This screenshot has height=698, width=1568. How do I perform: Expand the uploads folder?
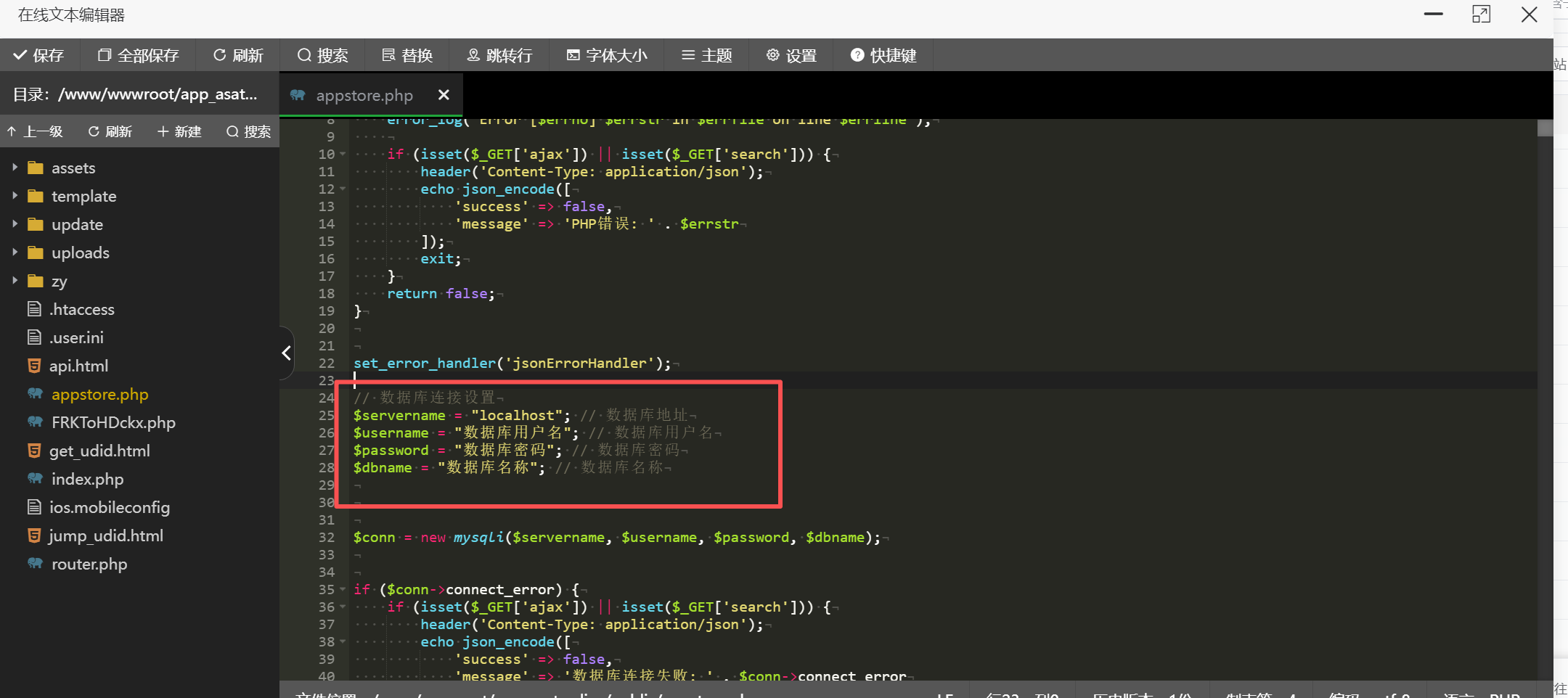(x=15, y=252)
